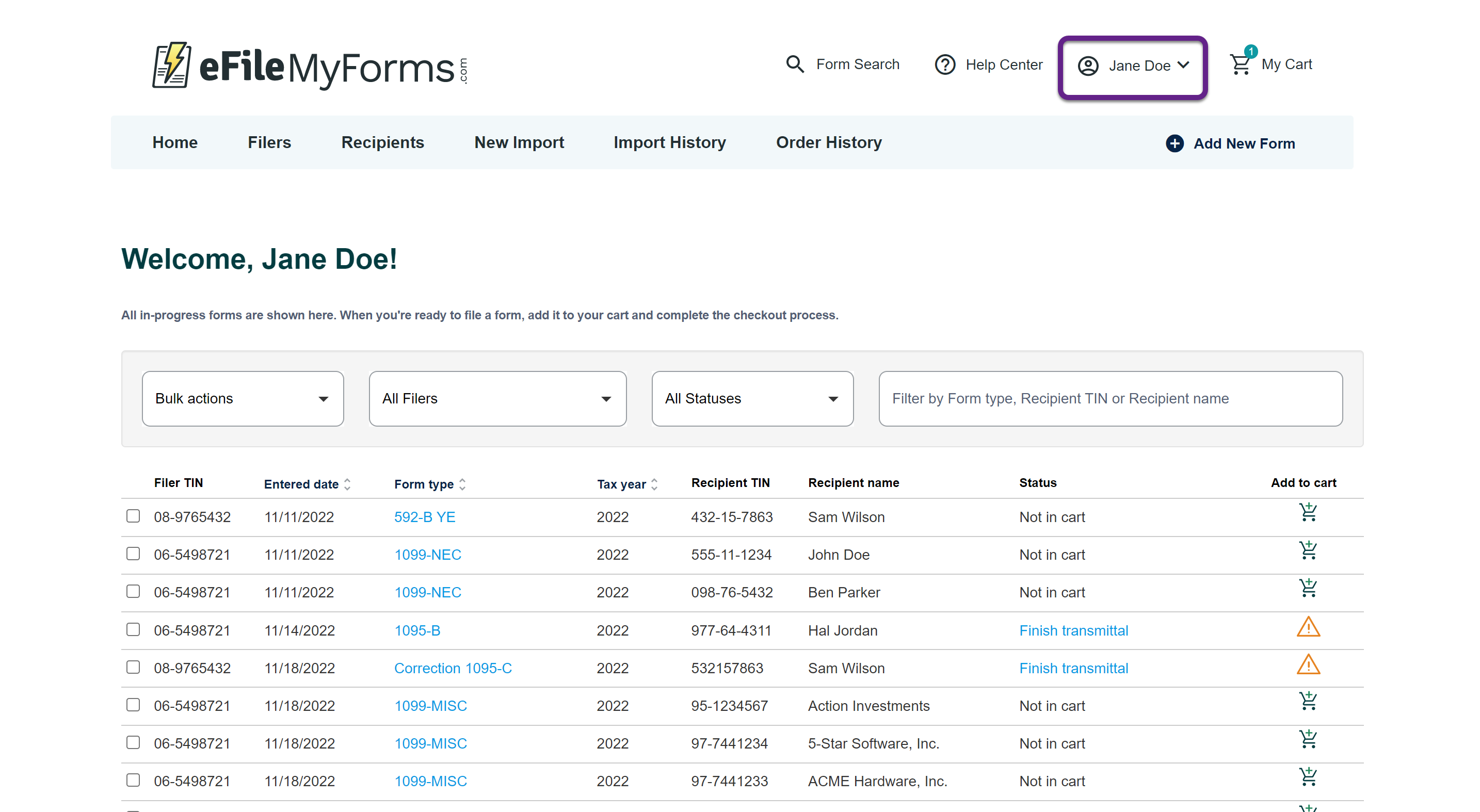Click the Add New Form plus icon
The image size is (1480, 812).
pos(1175,143)
